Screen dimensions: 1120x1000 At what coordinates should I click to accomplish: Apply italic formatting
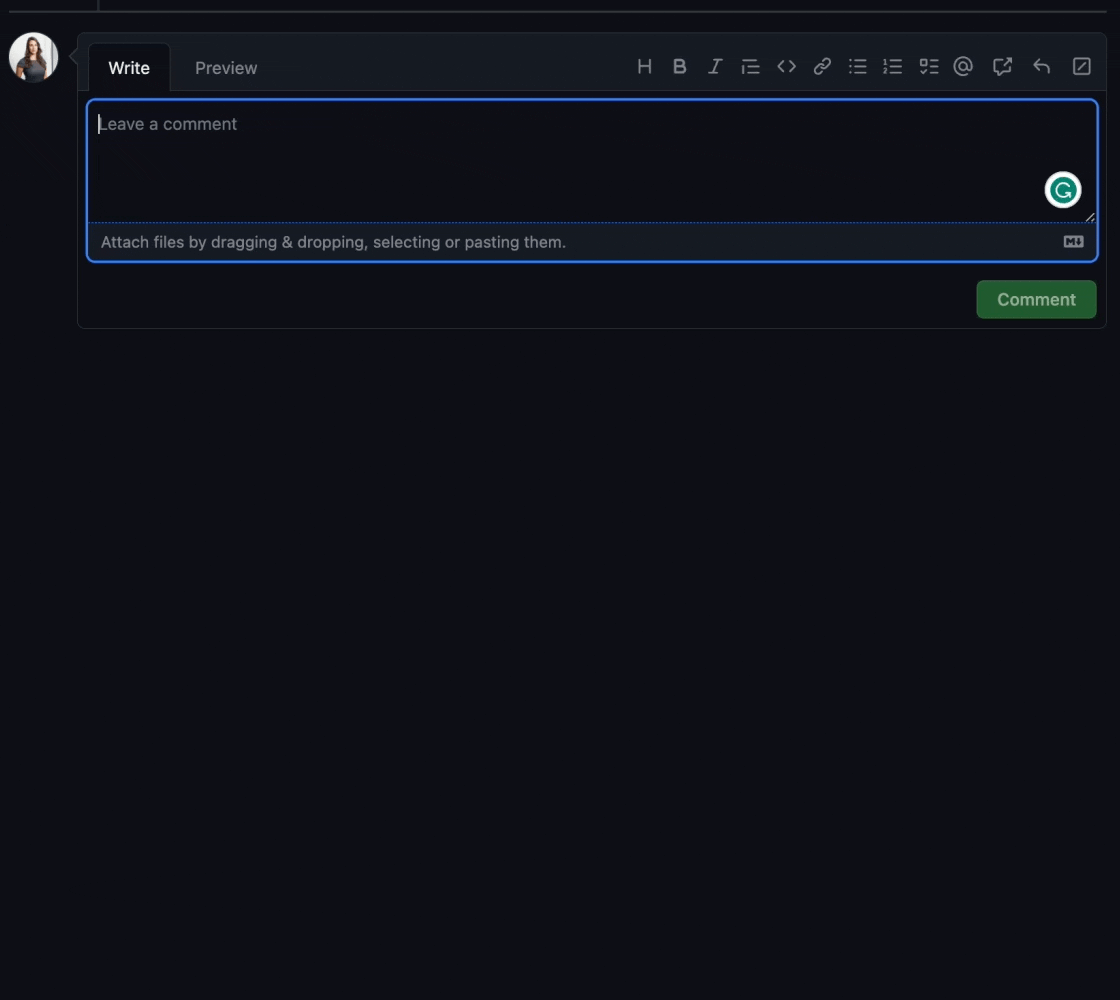pos(715,67)
